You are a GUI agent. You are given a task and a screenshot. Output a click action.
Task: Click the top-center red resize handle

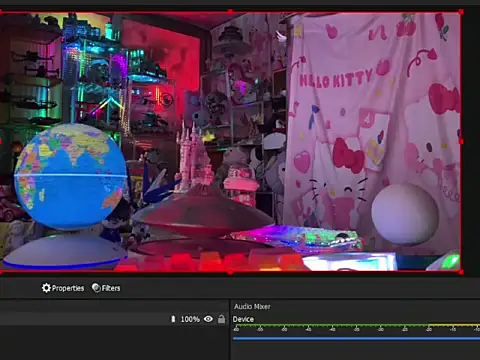pos(230,12)
